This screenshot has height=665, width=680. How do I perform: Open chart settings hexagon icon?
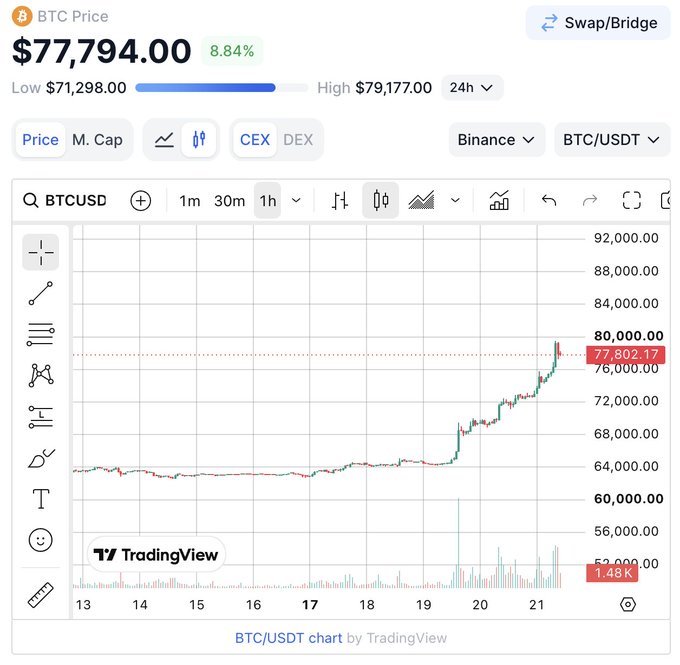pos(628,604)
